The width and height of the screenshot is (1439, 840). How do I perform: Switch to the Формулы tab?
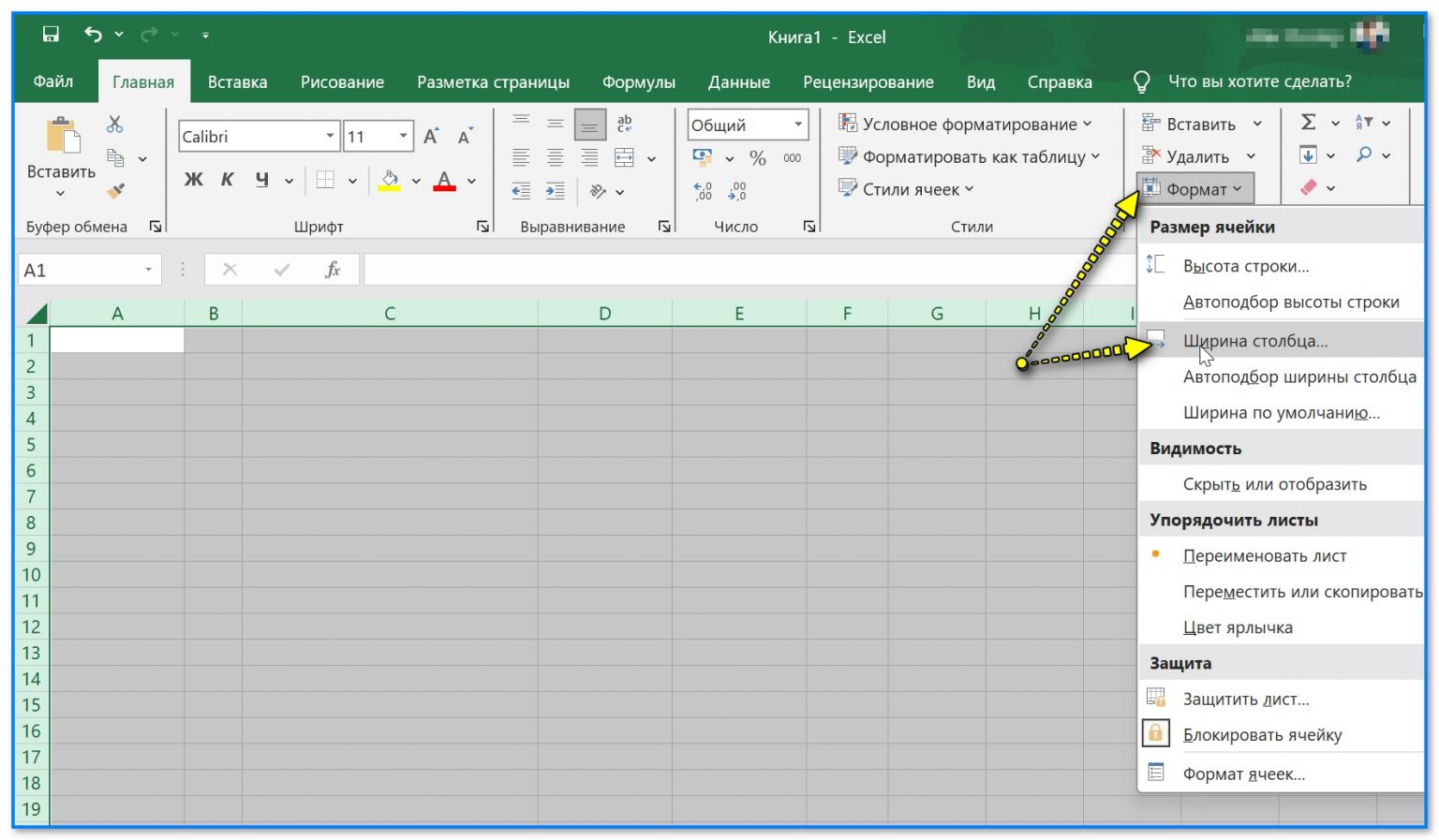click(x=638, y=81)
